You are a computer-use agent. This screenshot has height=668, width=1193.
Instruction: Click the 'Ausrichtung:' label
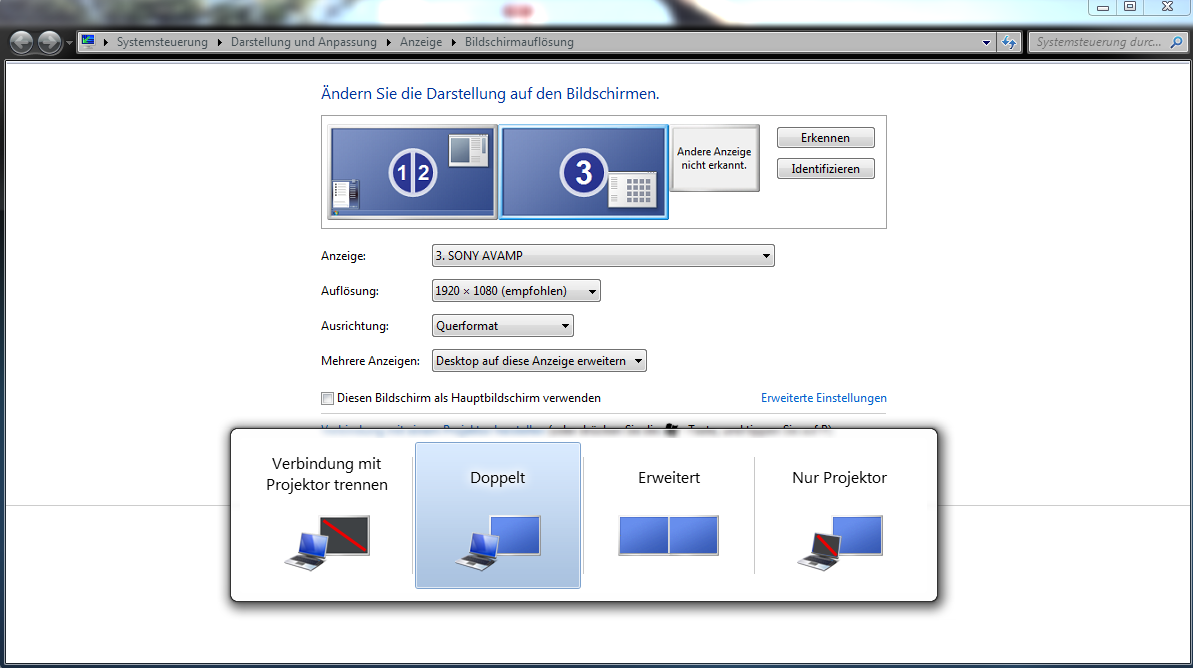(x=355, y=326)
